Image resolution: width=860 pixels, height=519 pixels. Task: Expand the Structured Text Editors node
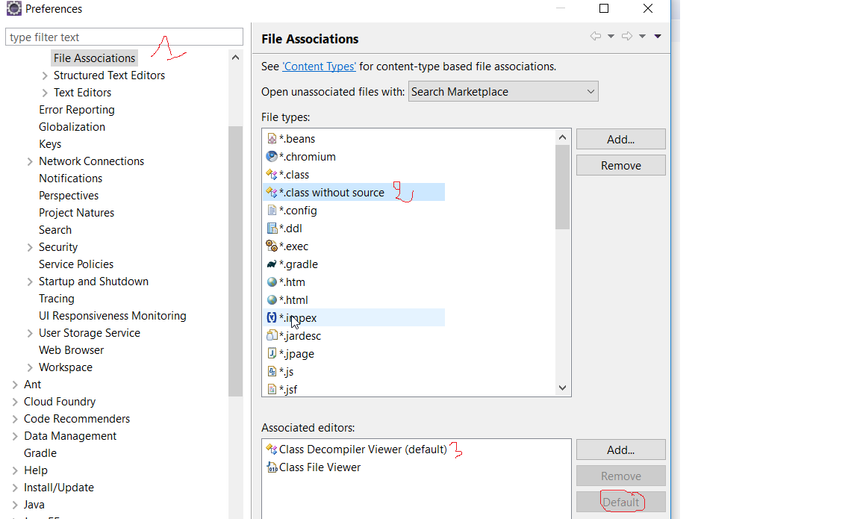pos(45,76)
